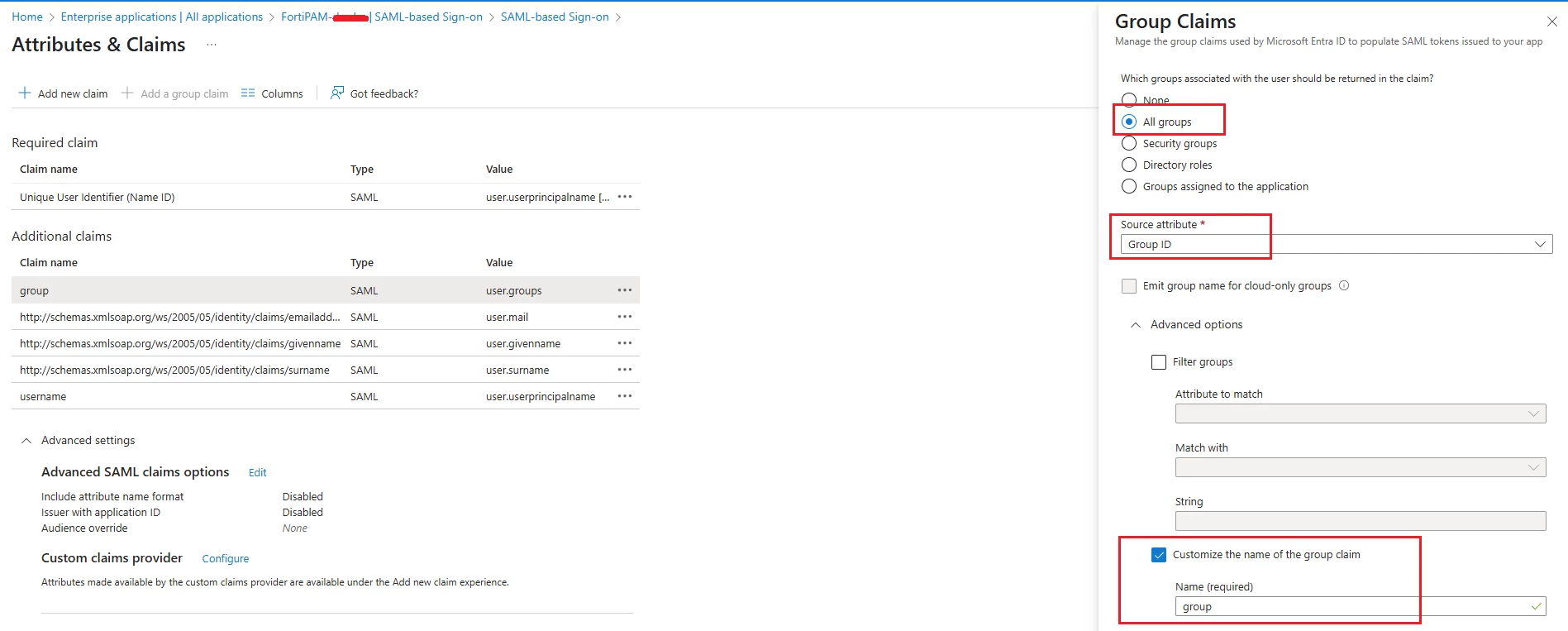The image size is (1568, 631).
Task: Select the All groups radio button
Action: tap(1129, 122)
